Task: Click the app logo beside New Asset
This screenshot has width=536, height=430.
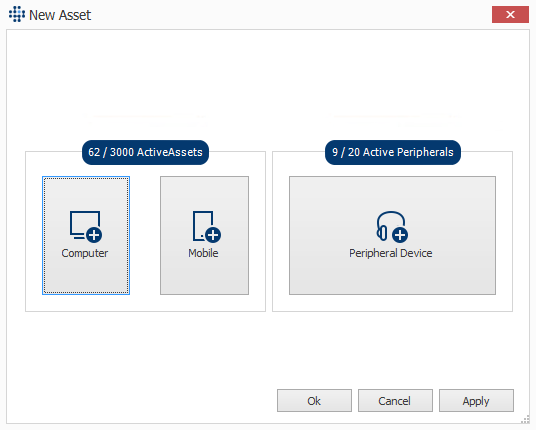Action: 17,14
